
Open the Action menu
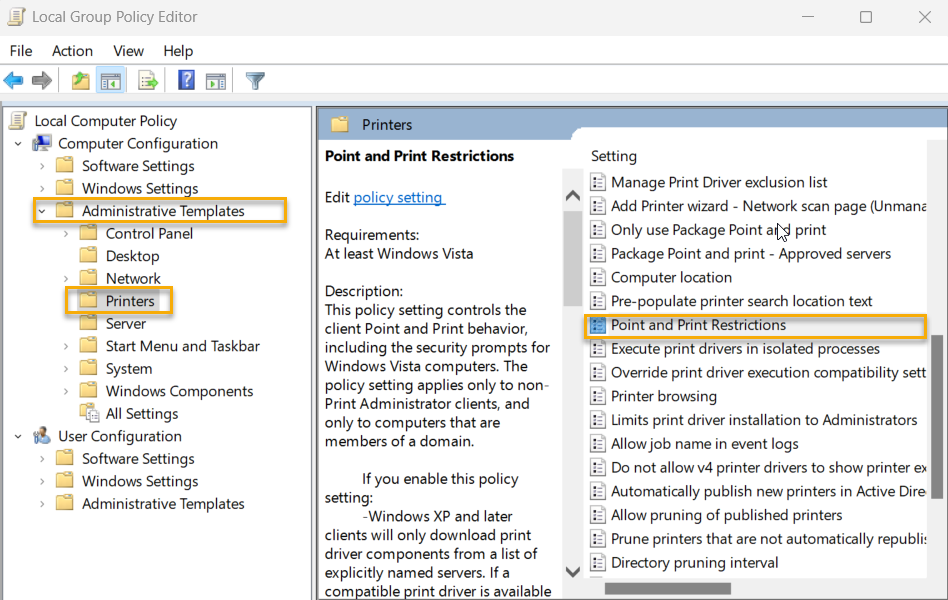coord(72,50)
